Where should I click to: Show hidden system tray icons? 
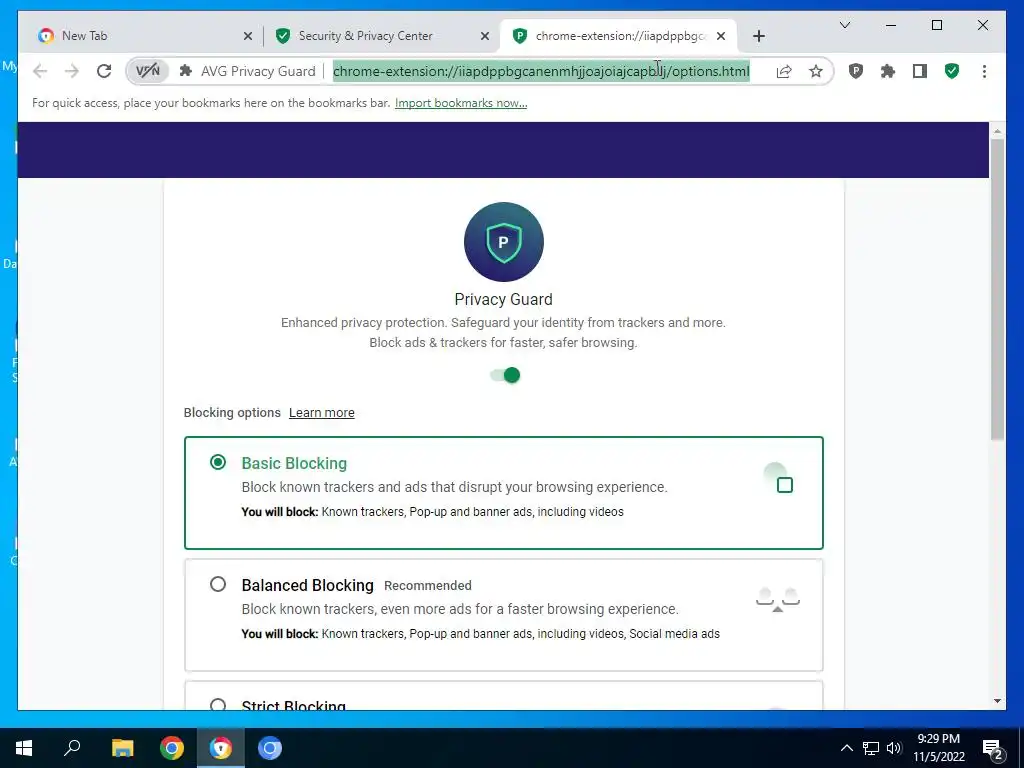846,748
